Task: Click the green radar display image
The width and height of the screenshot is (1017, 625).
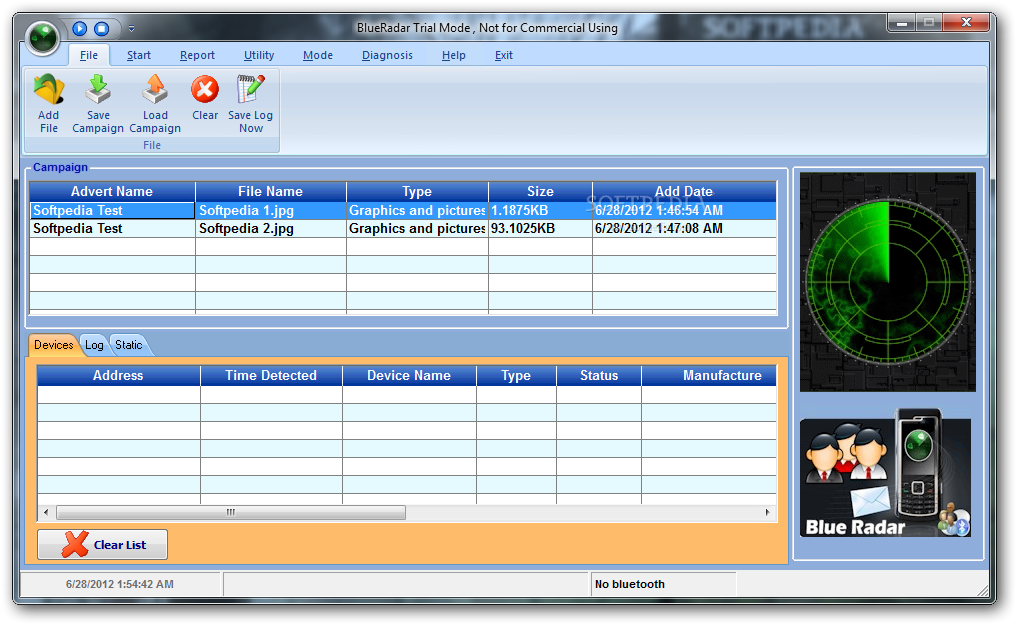Action: (887, 282)
